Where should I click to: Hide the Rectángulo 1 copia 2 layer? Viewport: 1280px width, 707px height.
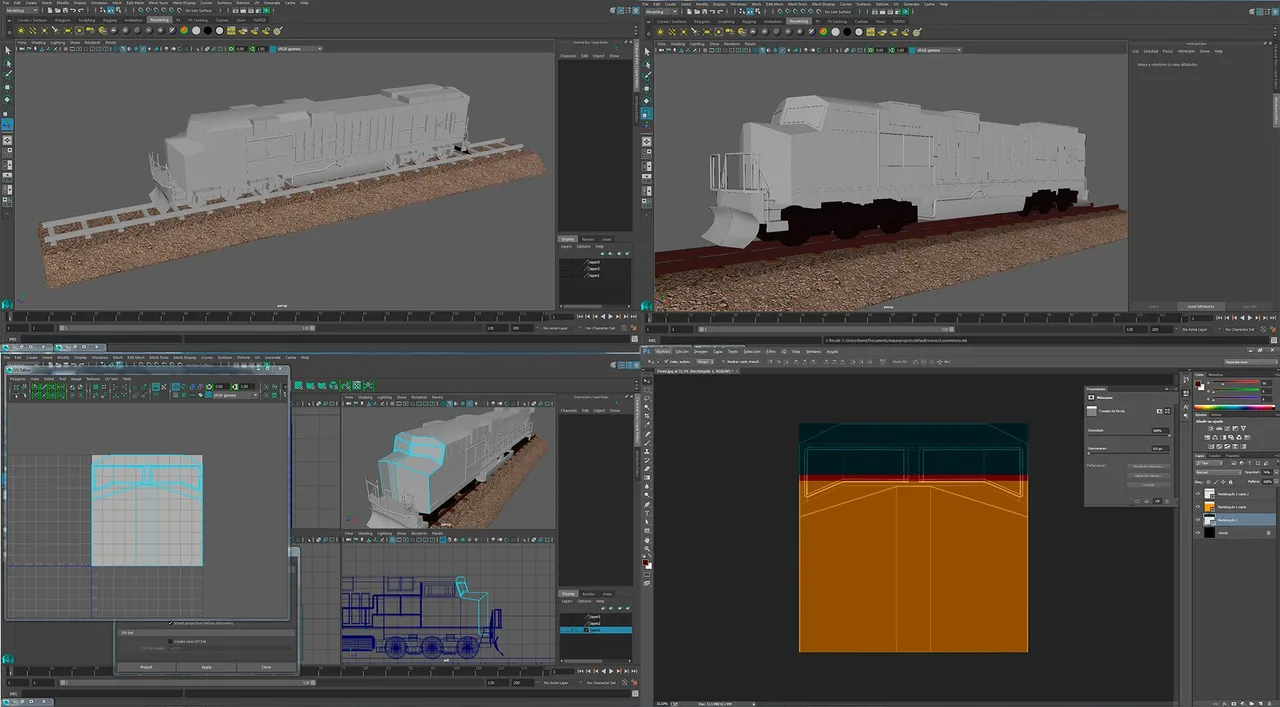[x=1198, y=493]
